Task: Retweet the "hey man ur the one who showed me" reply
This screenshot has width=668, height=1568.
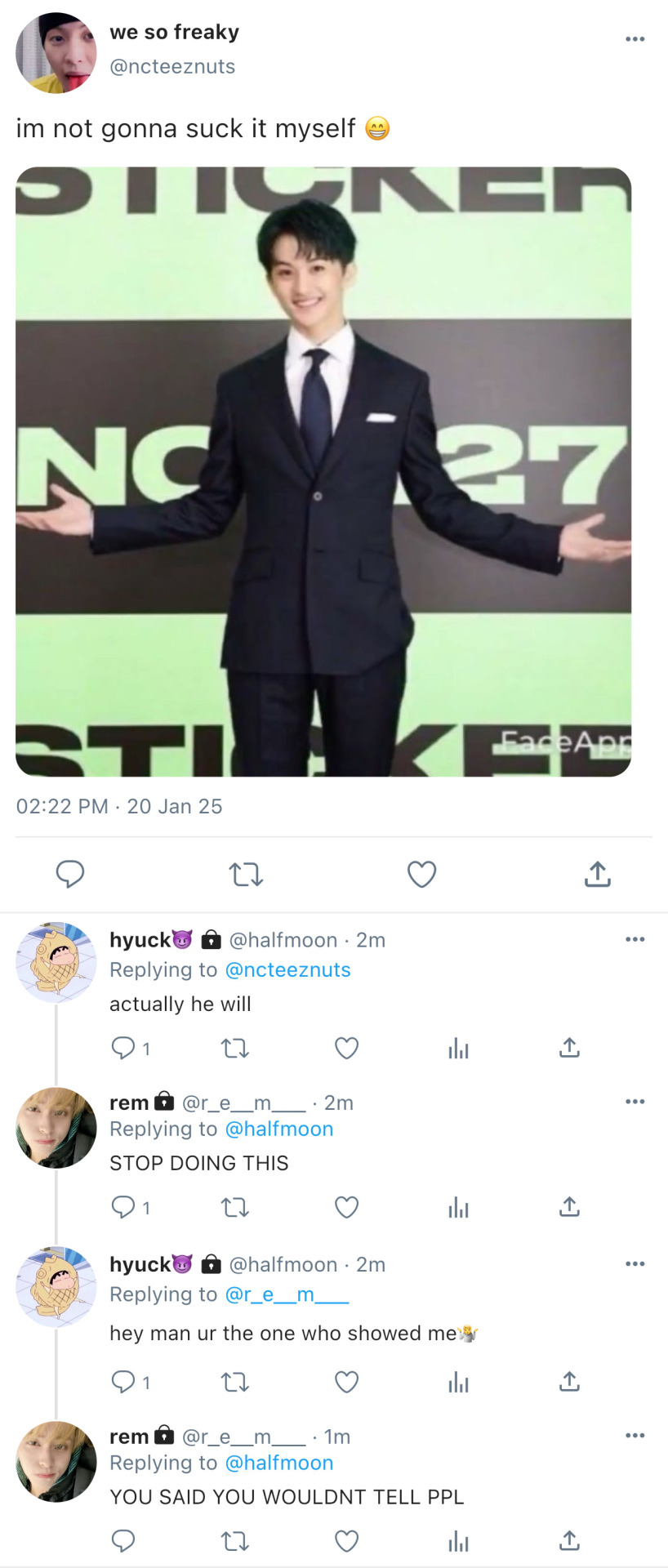Action: click(235, 1382)
